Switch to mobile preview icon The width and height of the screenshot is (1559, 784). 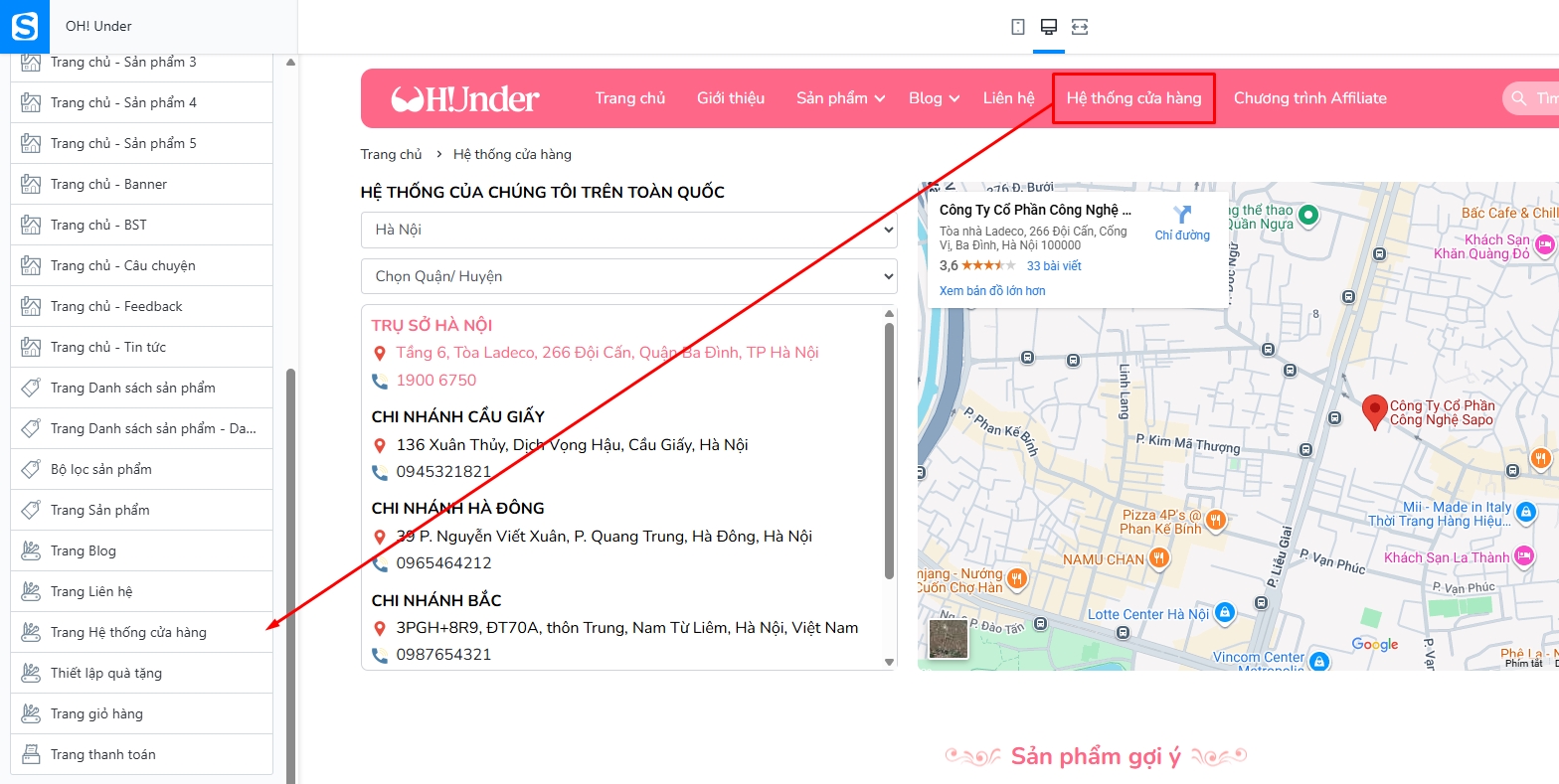point(1018,27)
